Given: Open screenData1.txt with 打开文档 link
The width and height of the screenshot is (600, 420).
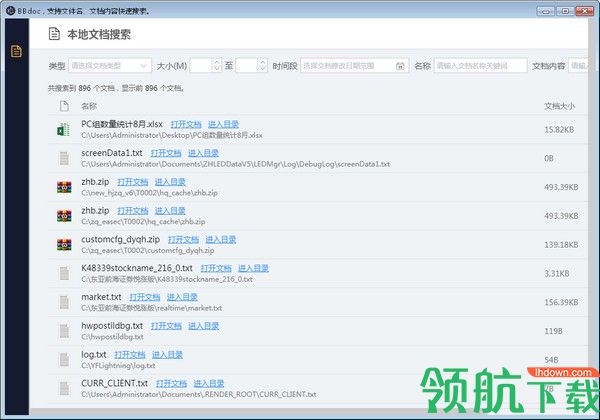Looking at the screenshot, I should [x=166, y=153].
